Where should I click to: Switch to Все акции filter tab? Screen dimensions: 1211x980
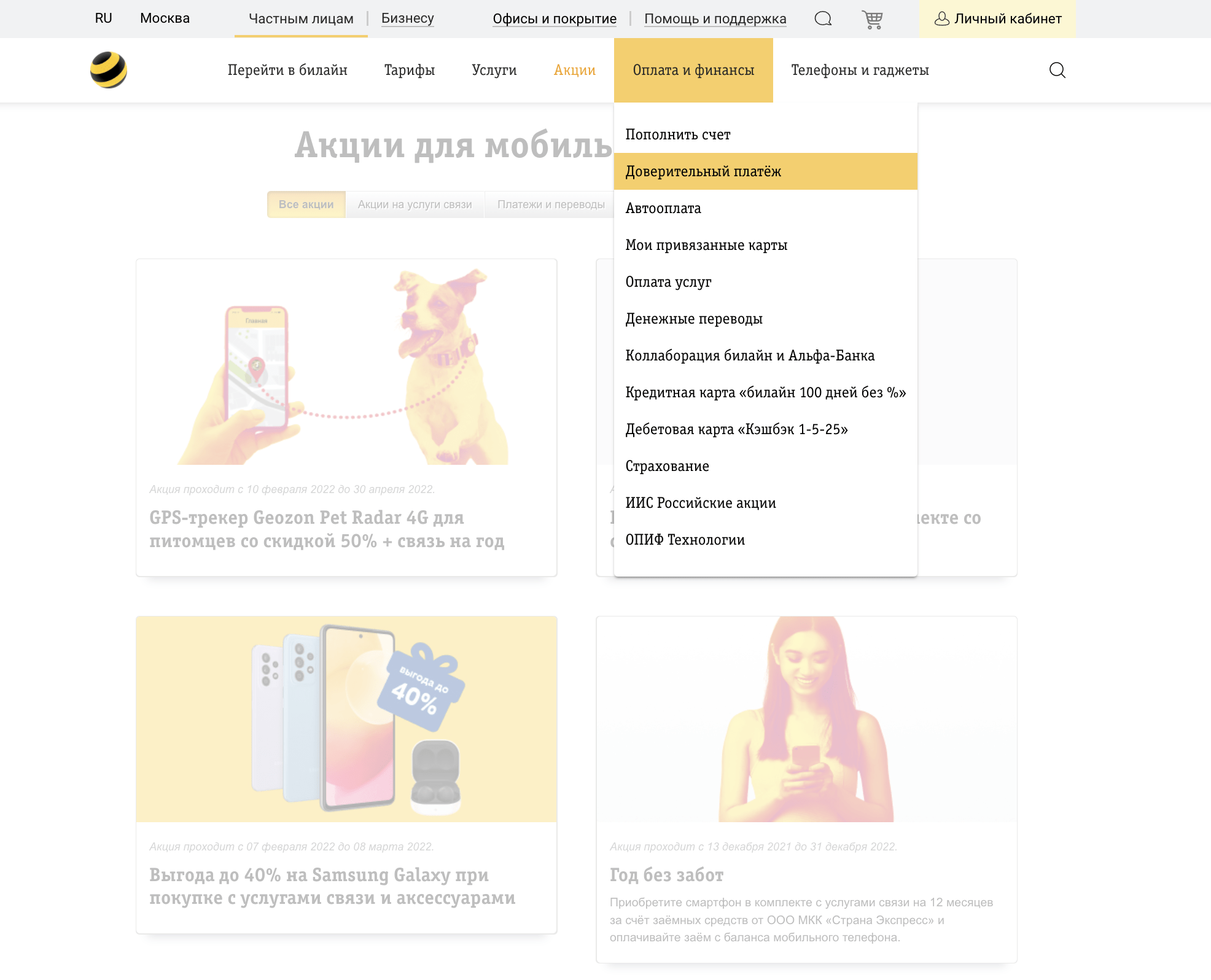coord(306,204)
